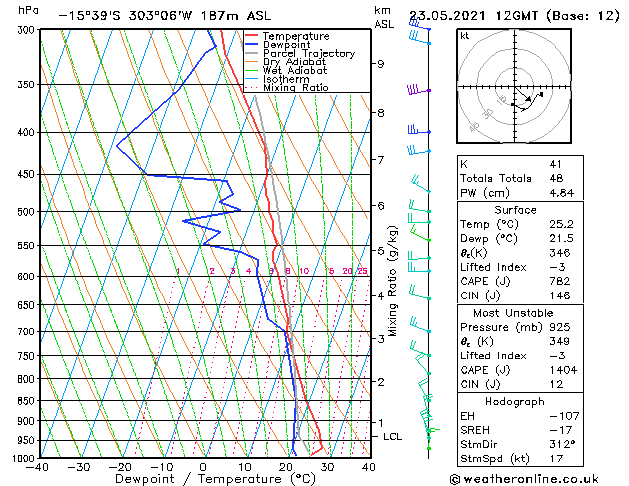Image resolution: width=629 pixels, height=486 pixels.
Task: Click the purple wind barb near 350 hPa
Action: [x=418, y=89]
